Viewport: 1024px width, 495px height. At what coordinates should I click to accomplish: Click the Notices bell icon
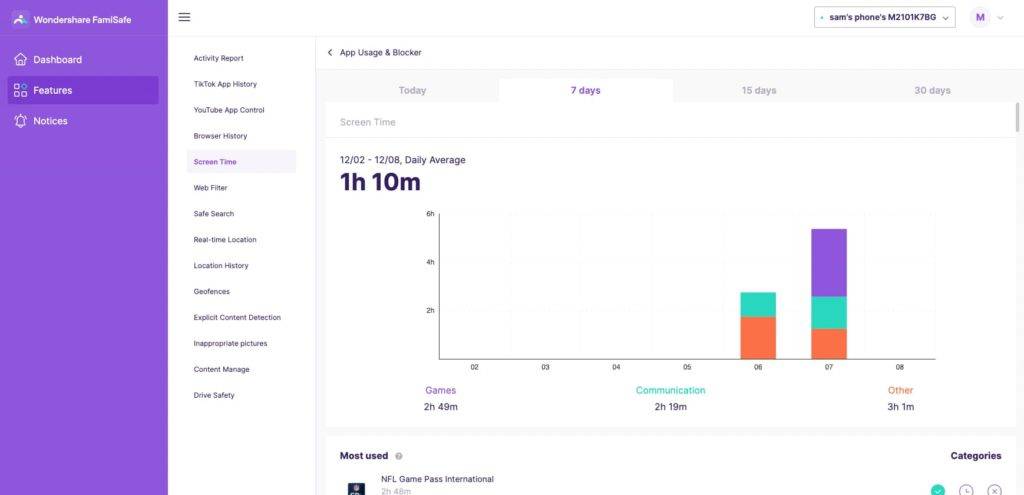(x=20, y=121)
